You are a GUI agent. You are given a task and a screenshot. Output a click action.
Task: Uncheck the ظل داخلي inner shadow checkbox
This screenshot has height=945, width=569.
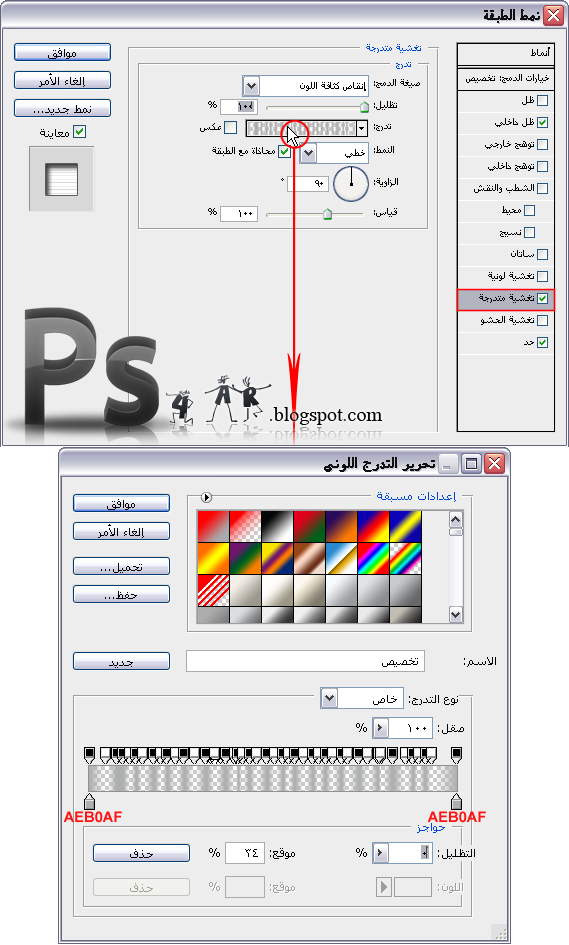click(542, 122)
